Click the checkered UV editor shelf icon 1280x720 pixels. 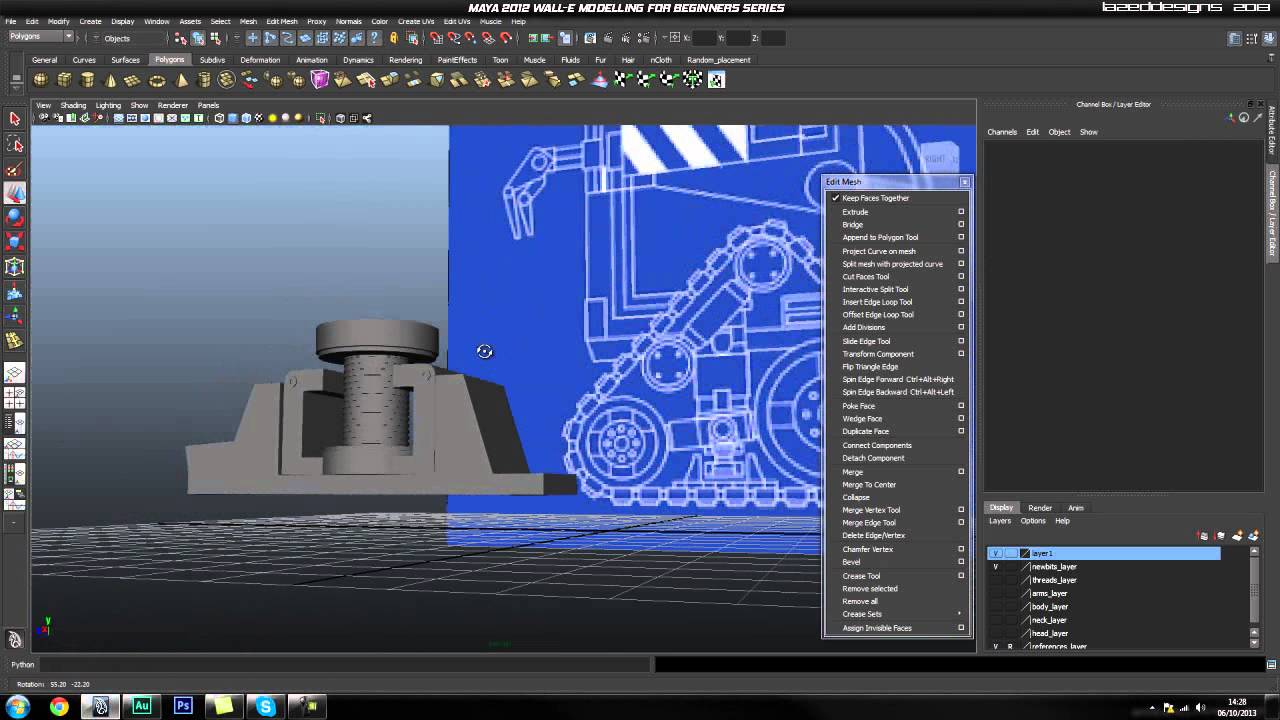coord(716,80)
